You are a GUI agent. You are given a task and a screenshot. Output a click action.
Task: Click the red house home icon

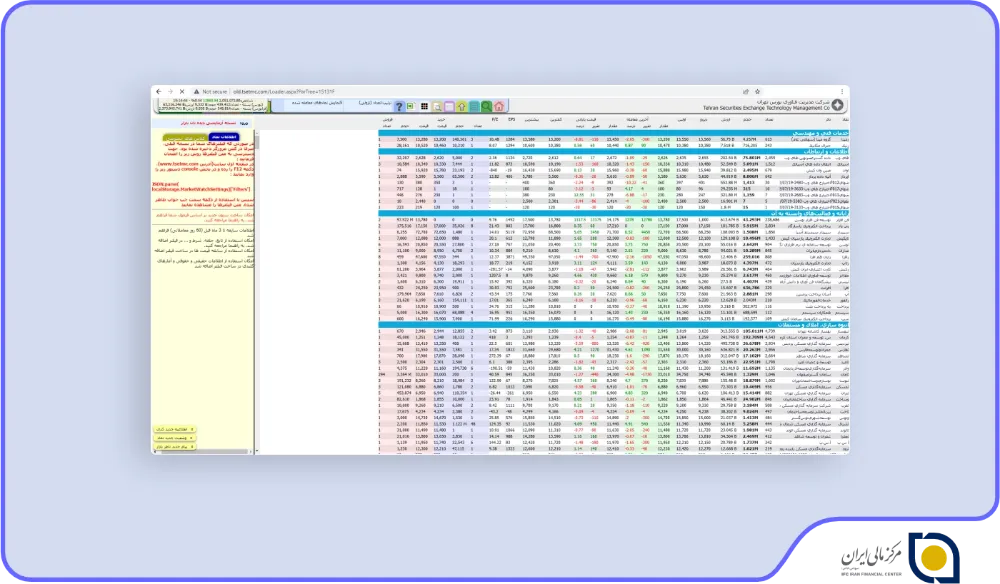pyautogui.click(x=499, y=106)
